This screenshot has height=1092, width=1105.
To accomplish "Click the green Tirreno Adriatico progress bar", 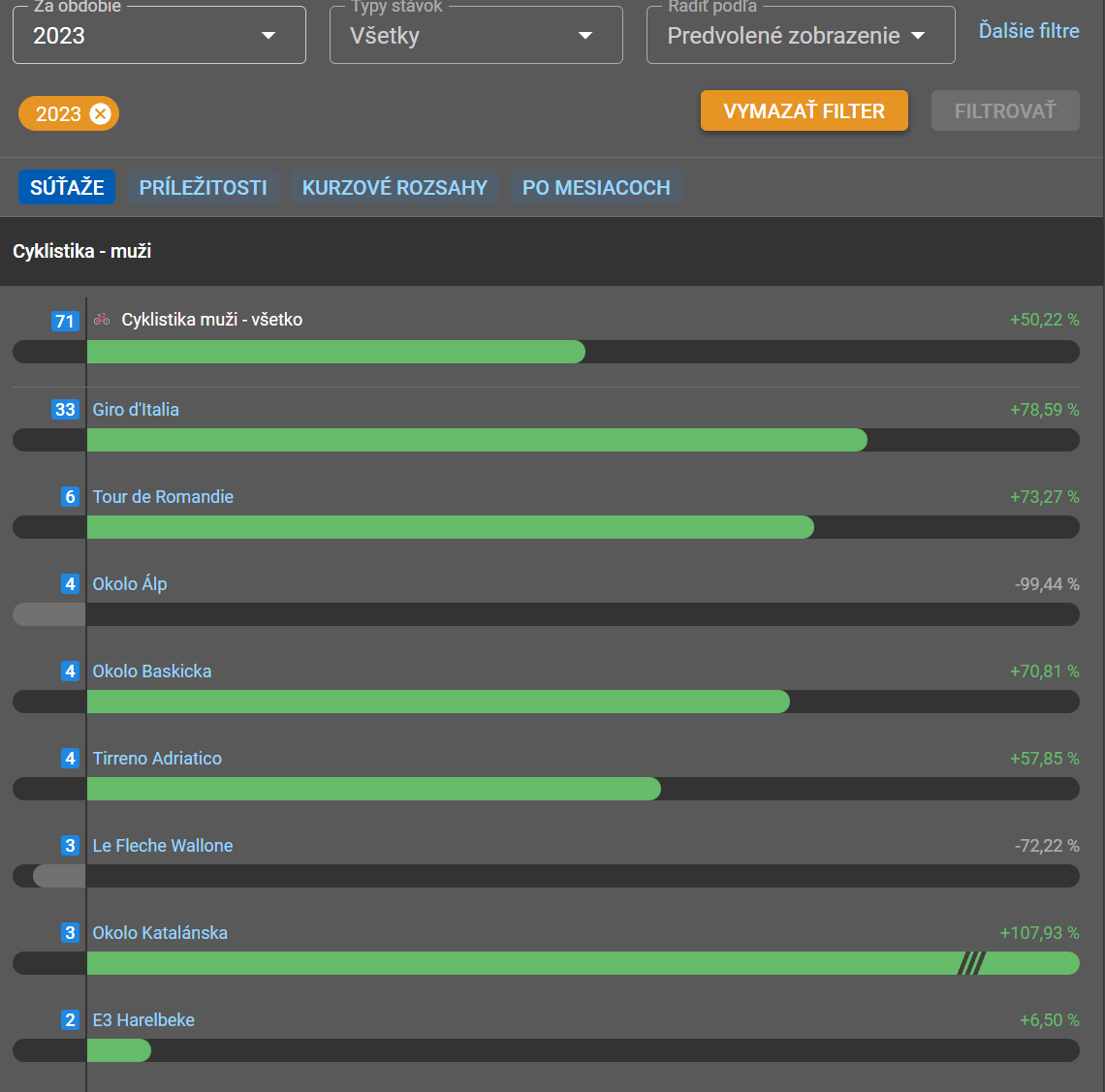I will [x=373, y=789].
